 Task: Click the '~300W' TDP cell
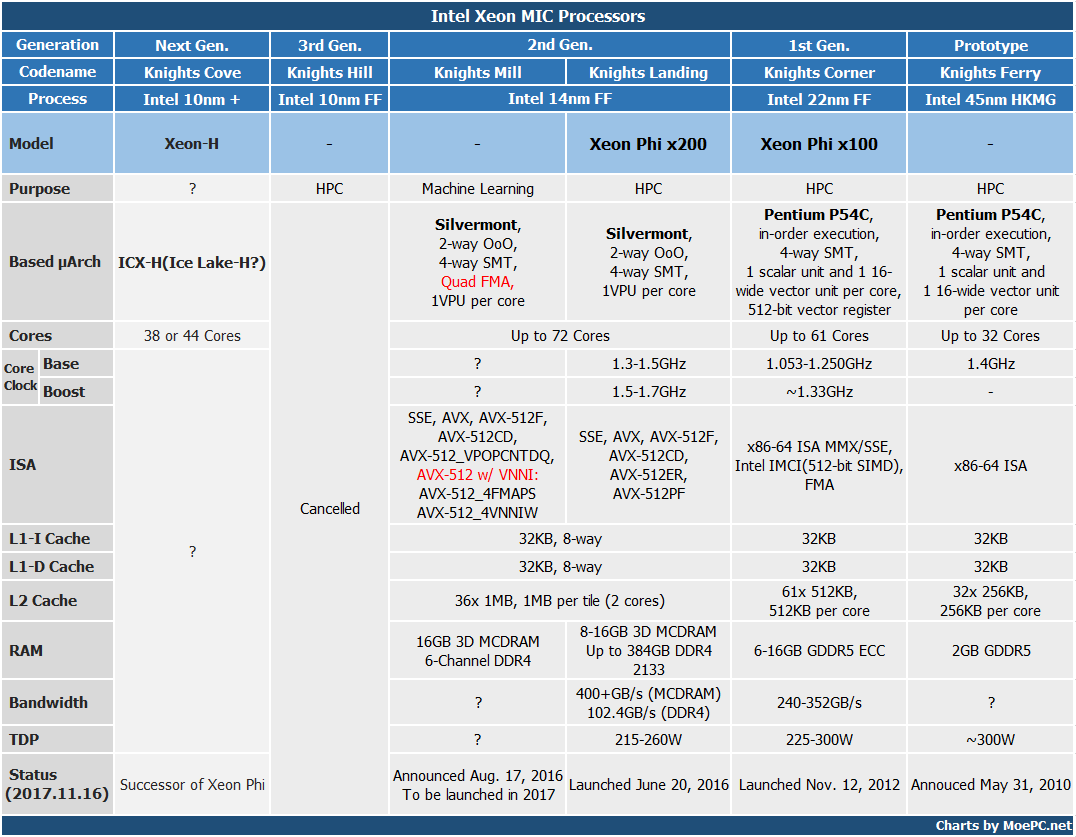(990, 740)
